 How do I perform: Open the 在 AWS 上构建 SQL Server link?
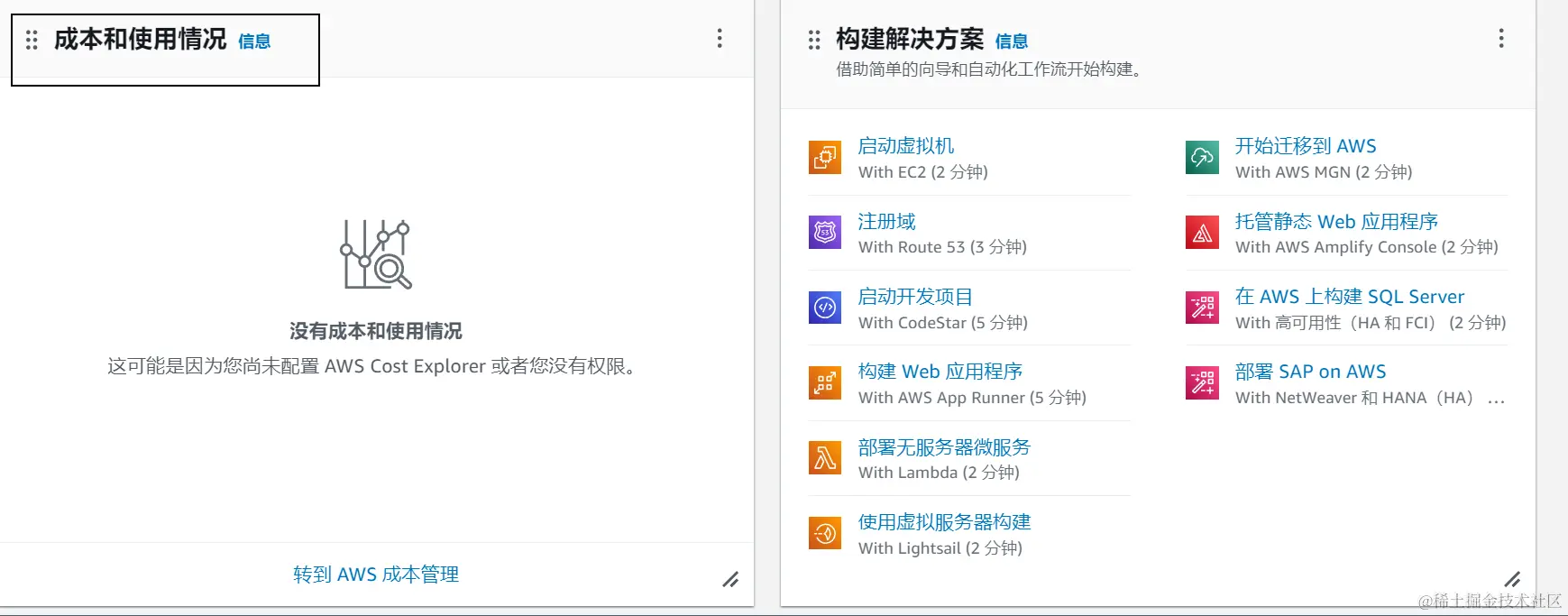1350,297
